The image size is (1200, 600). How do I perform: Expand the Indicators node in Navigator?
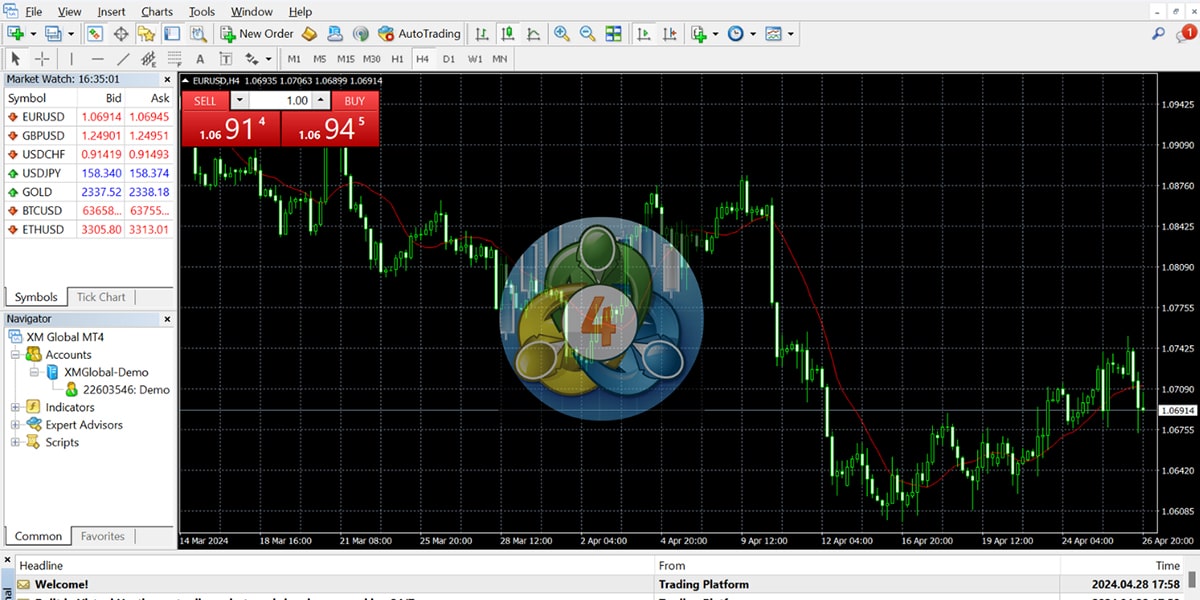click(x=15, y=407)
